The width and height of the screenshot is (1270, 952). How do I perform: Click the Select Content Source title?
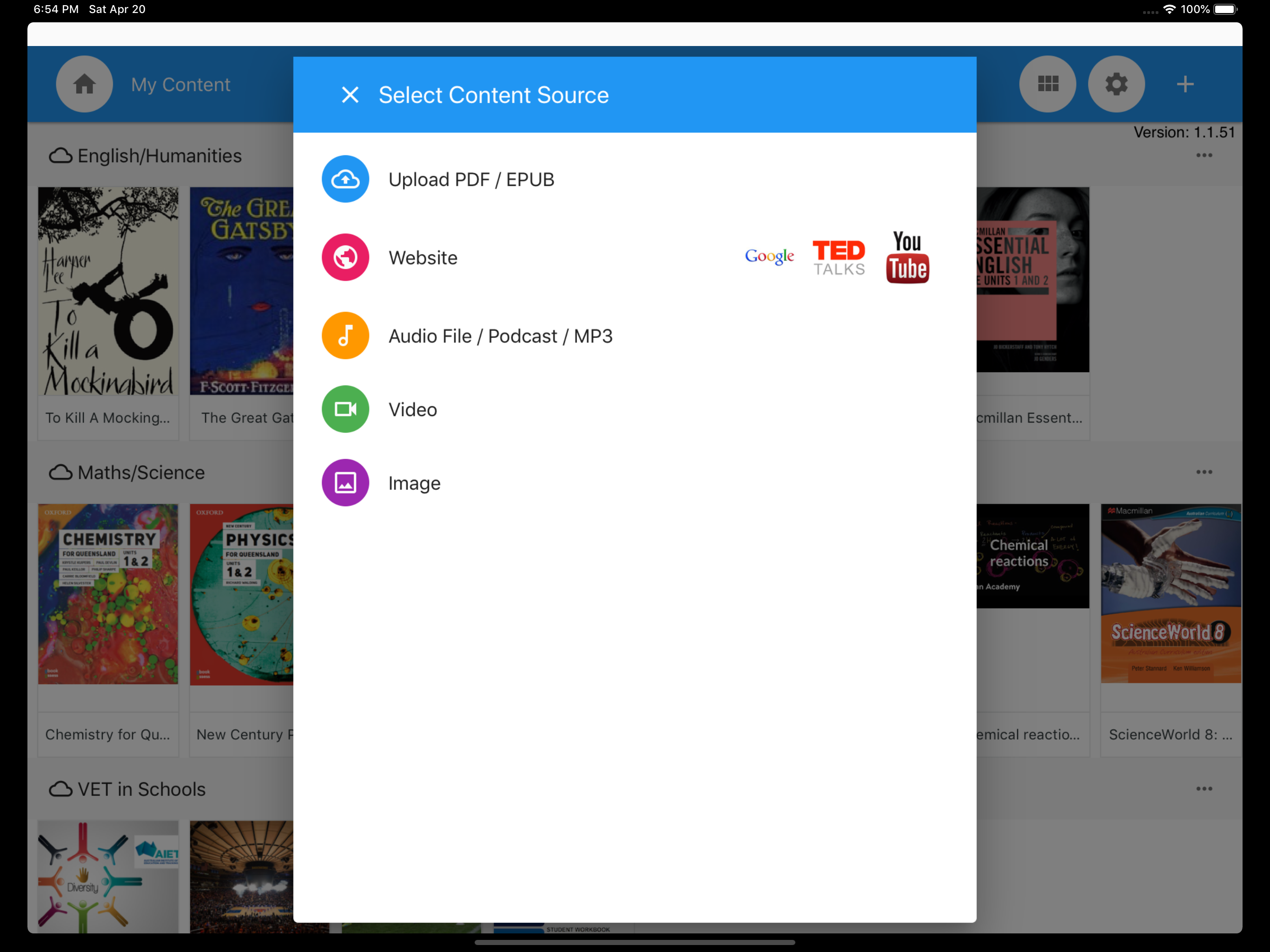pos(493,95)
